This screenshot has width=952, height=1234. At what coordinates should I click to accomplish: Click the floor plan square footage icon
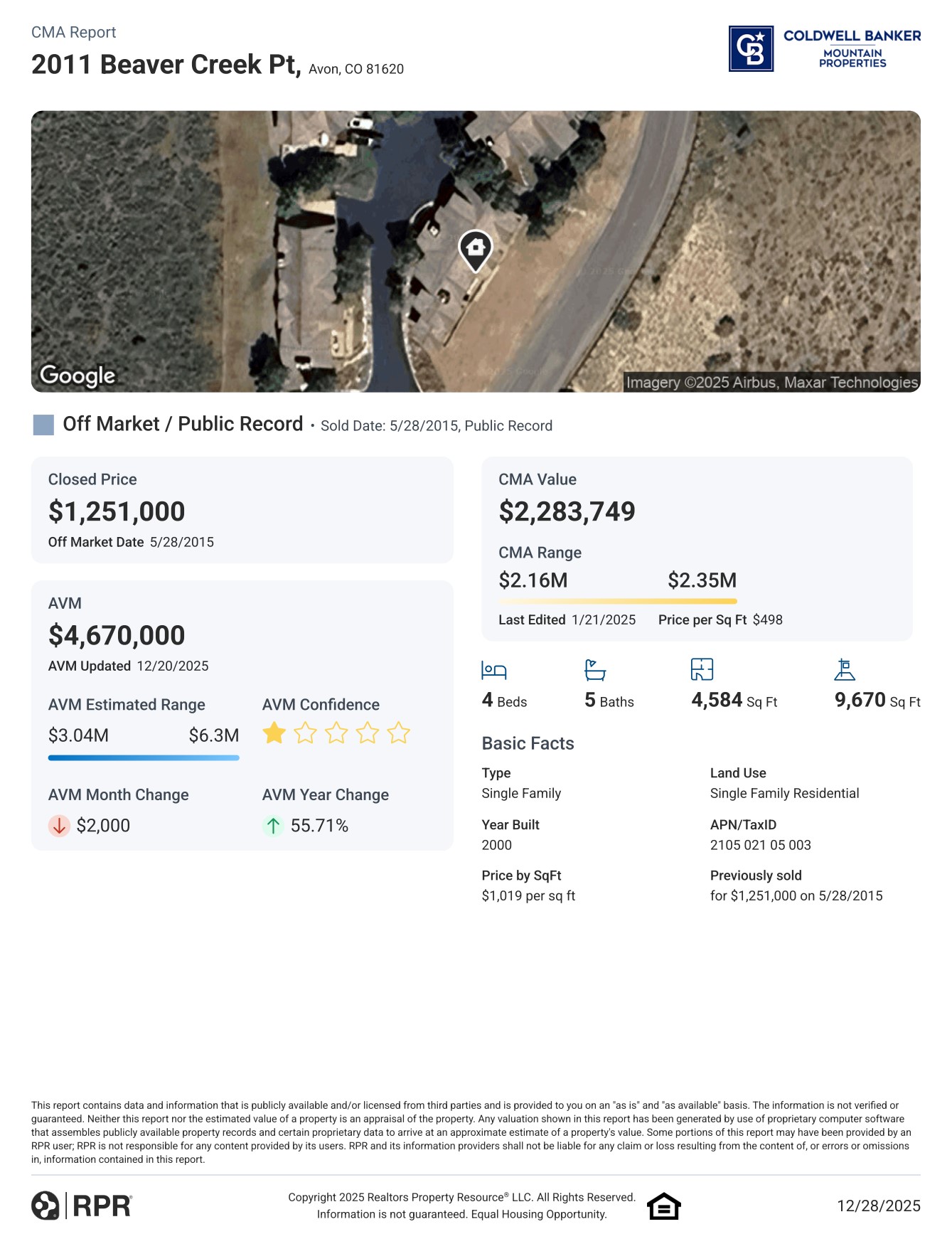coord(702,669)
